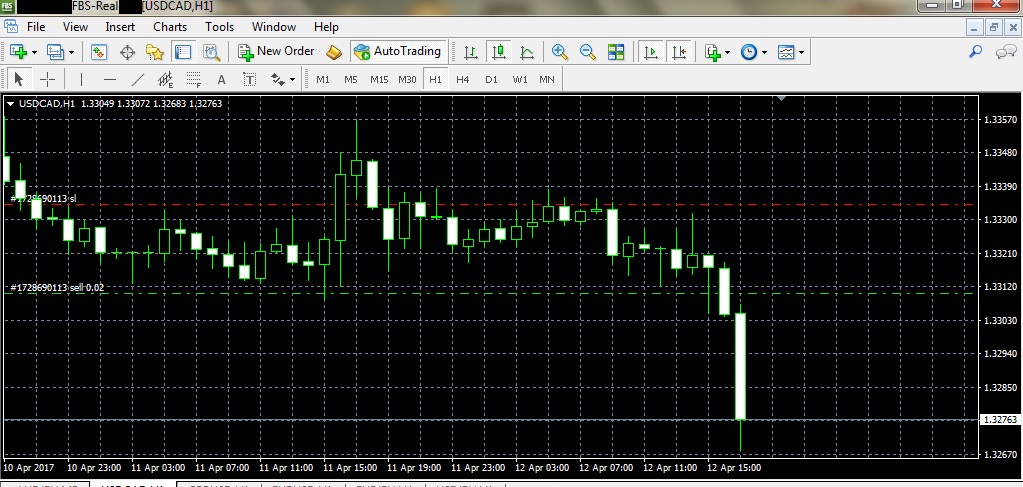Image resolution: width=1023 pixels, height=487 pixels.
Task: Select the Cursor arrow tool
Action: 18,80
